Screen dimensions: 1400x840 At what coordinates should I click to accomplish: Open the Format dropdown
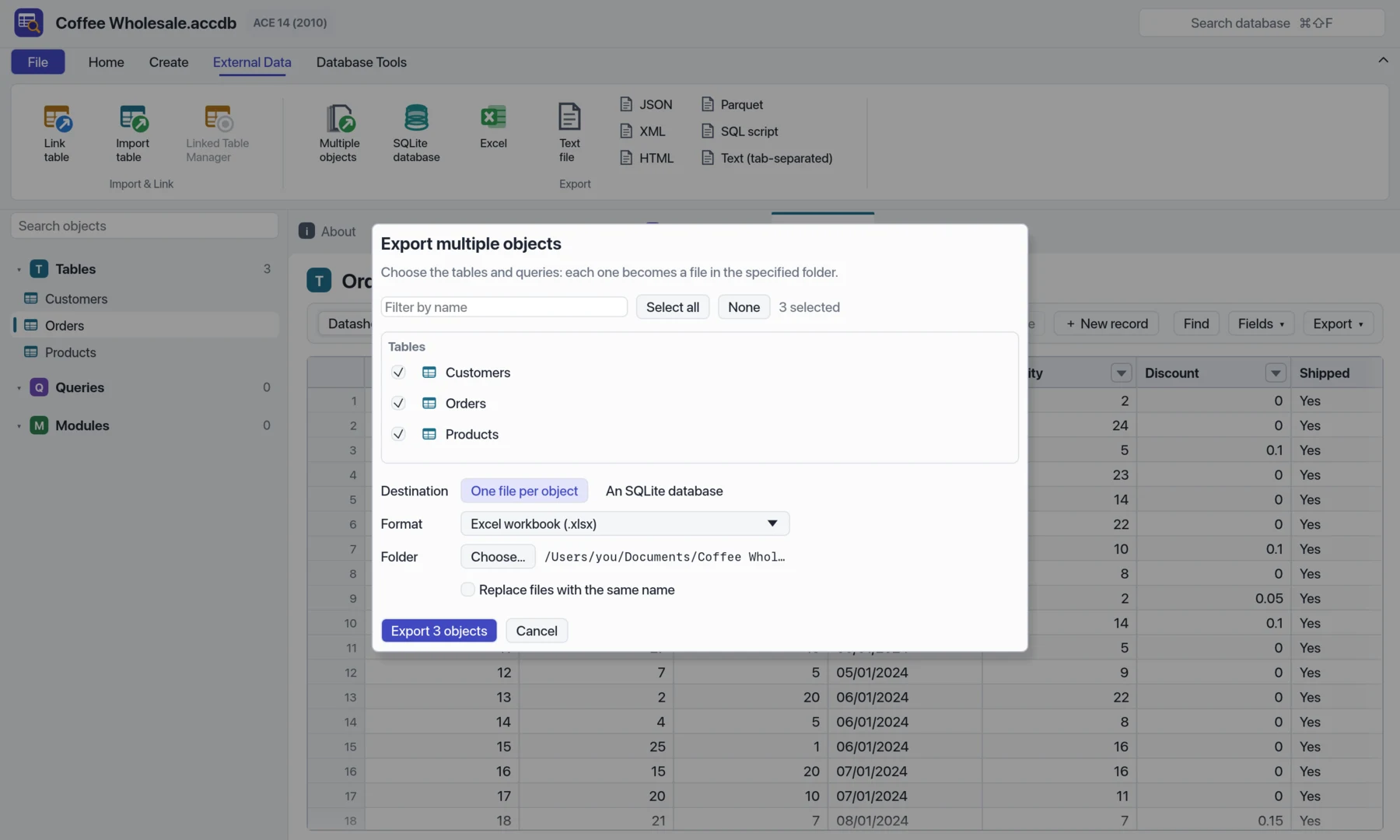(625, 523)
